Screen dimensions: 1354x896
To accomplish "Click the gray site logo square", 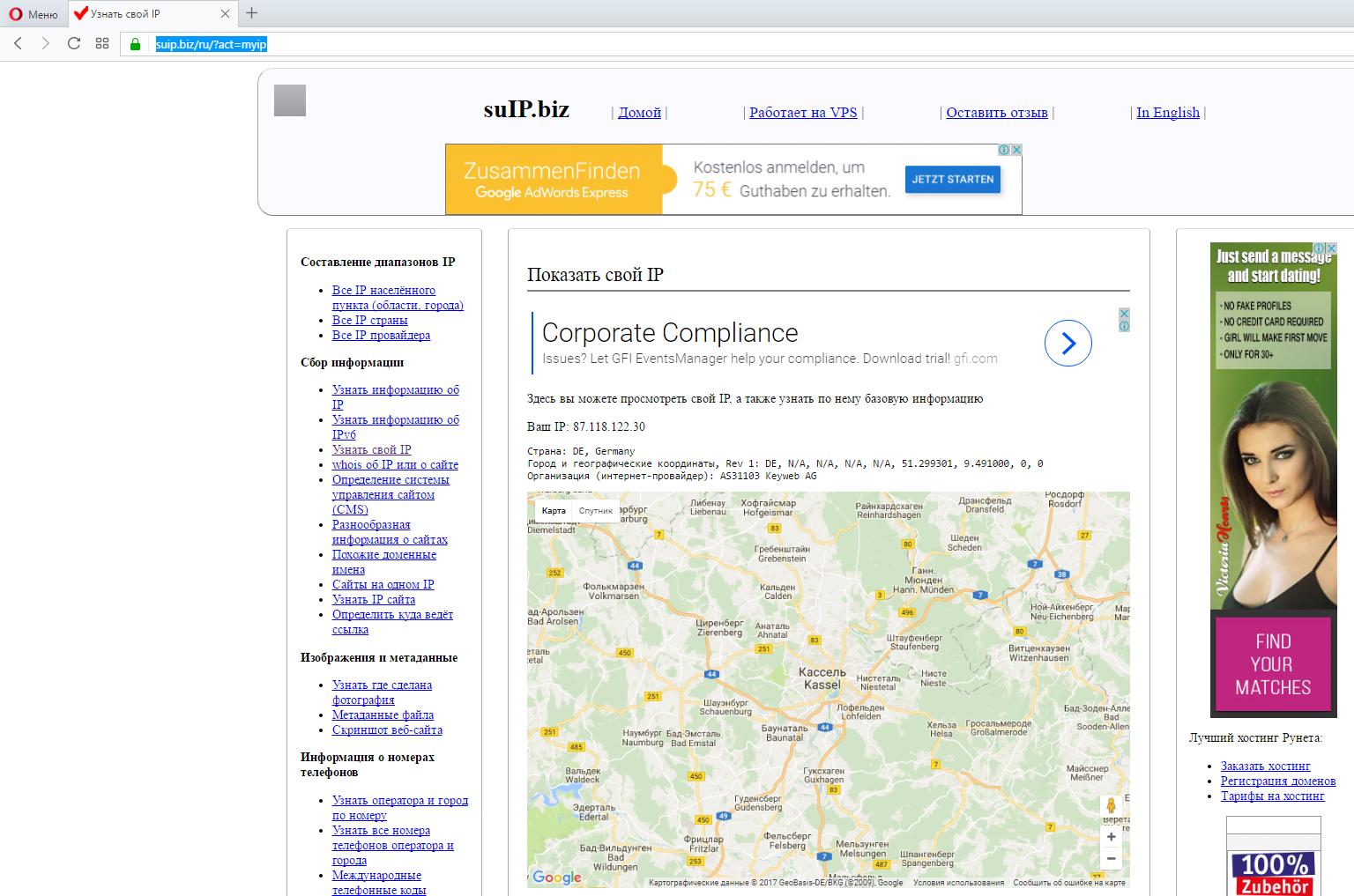I will pos(290,100).
